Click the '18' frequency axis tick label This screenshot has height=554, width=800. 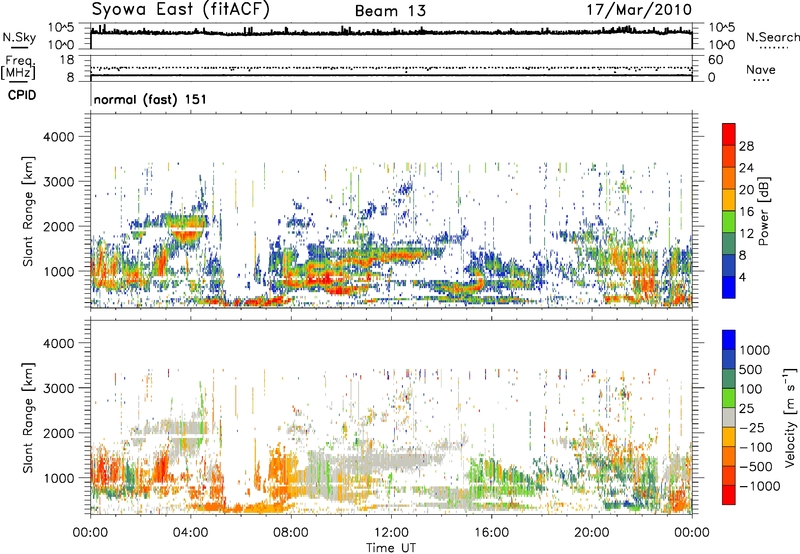pyautogui.click(x=67, y=60)
